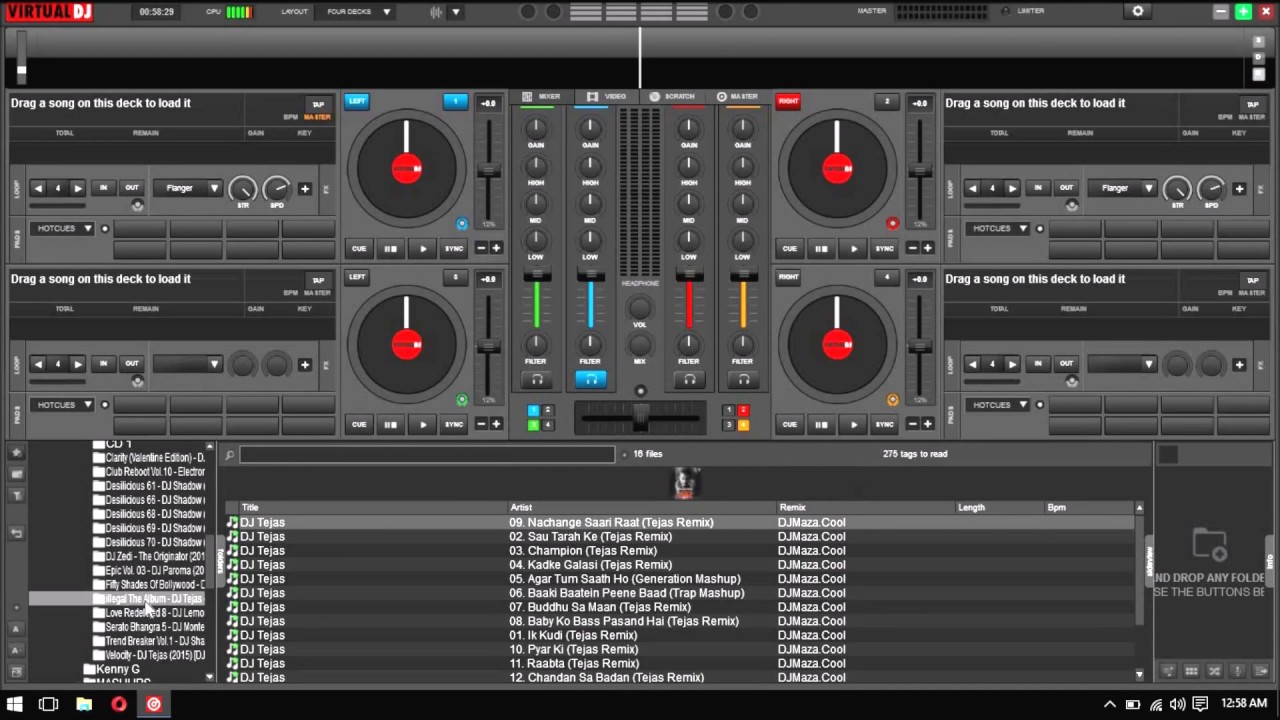Toggle deck 2 RIGHT crossfader assign
The height and width of the screenshot is (720, 1280).
788,101
